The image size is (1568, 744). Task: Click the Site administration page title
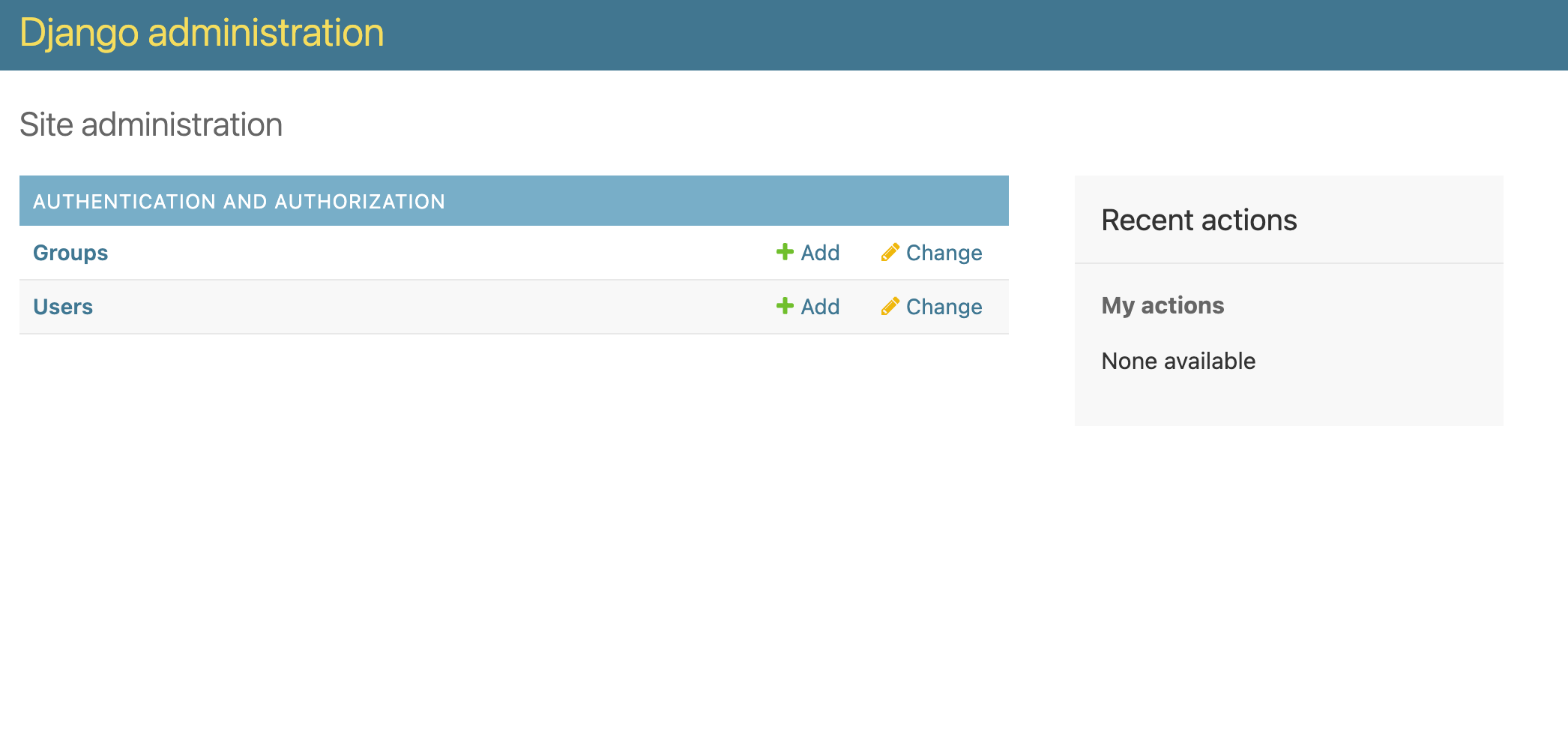coord(151,124)
